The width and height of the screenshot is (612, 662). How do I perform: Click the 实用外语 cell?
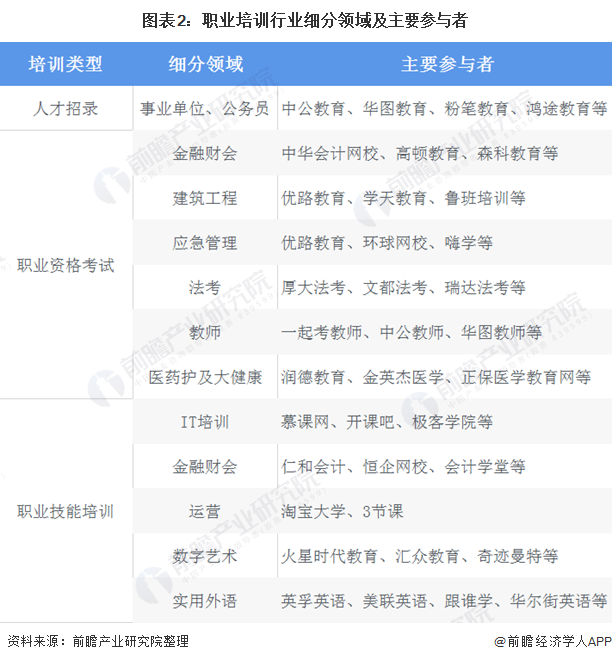click(205, 601)
